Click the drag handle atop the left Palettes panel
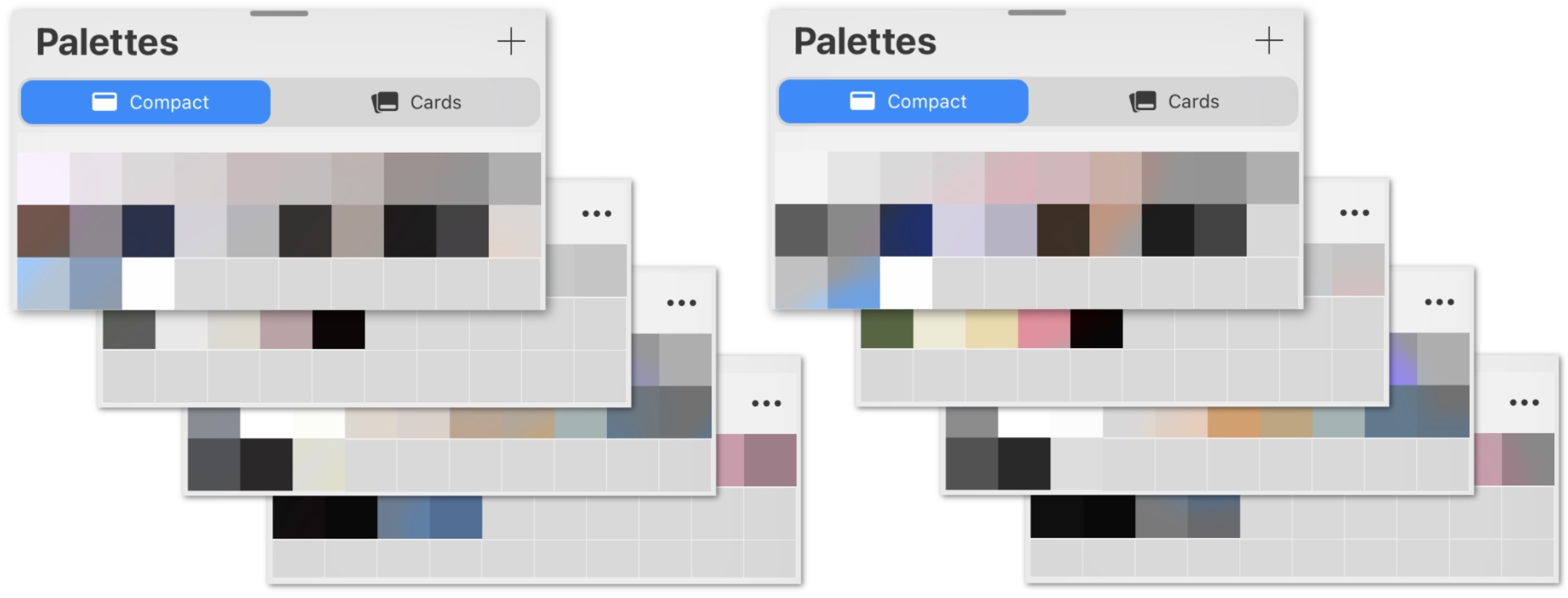1568x598 pixels. 279,13
